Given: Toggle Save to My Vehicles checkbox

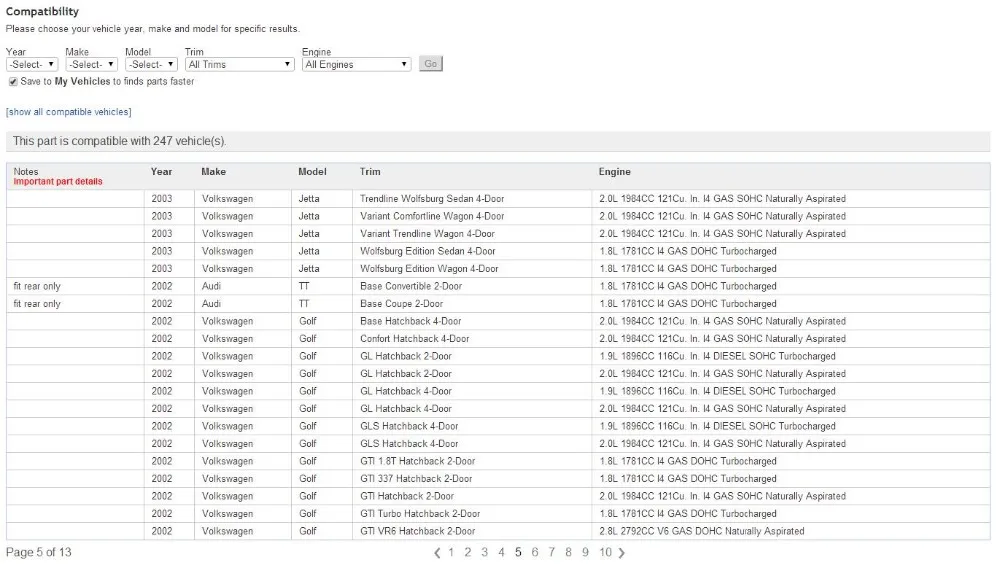Looking at the screenshot, I should 13,82.
